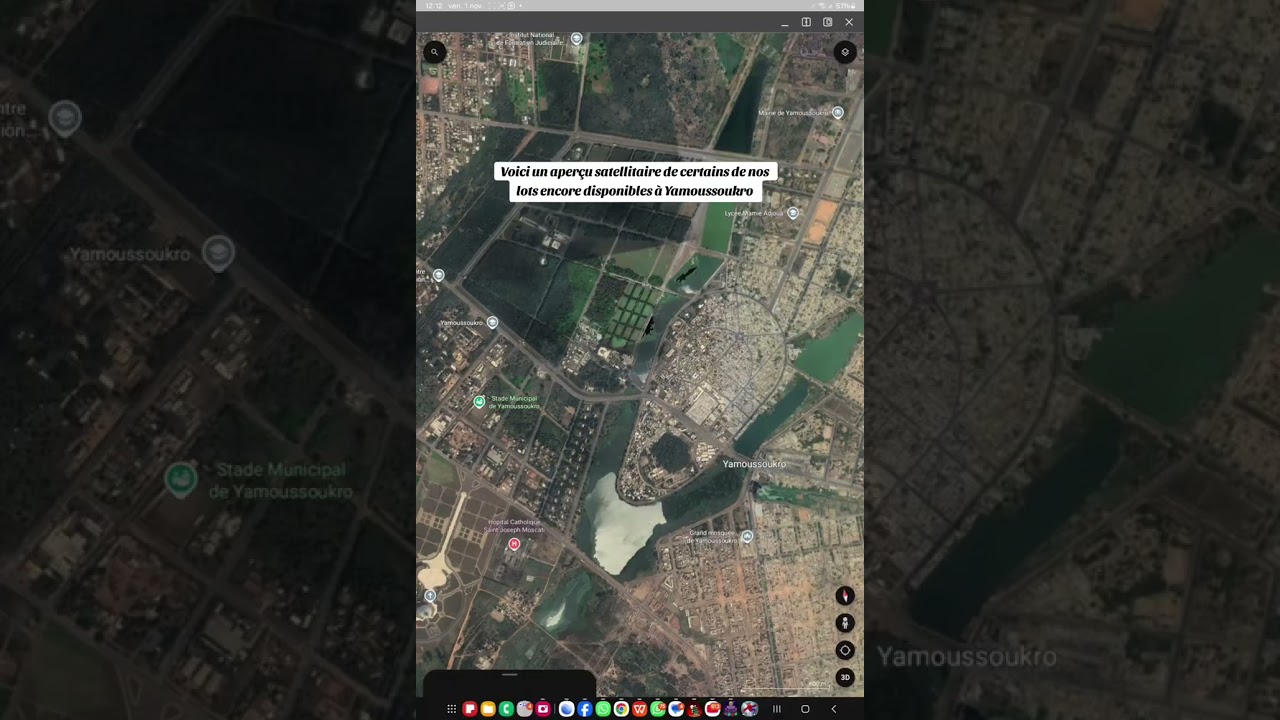Center map on my location
Screen dimensions: 1280x720
click(845, 650)
